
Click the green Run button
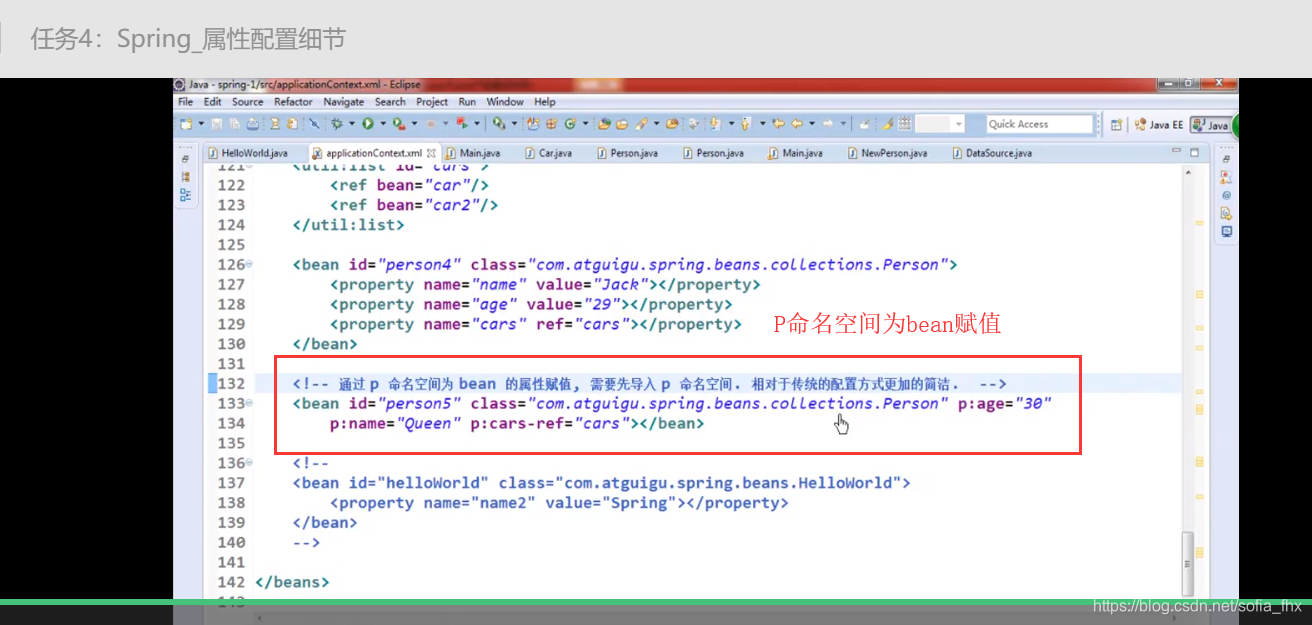368,124
